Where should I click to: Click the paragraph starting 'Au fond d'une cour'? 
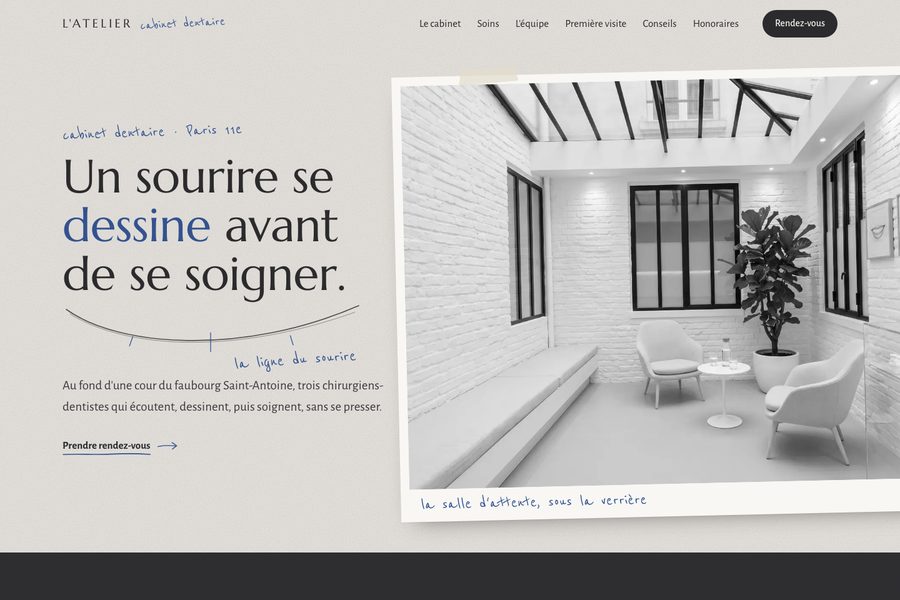tap(223, 396)
